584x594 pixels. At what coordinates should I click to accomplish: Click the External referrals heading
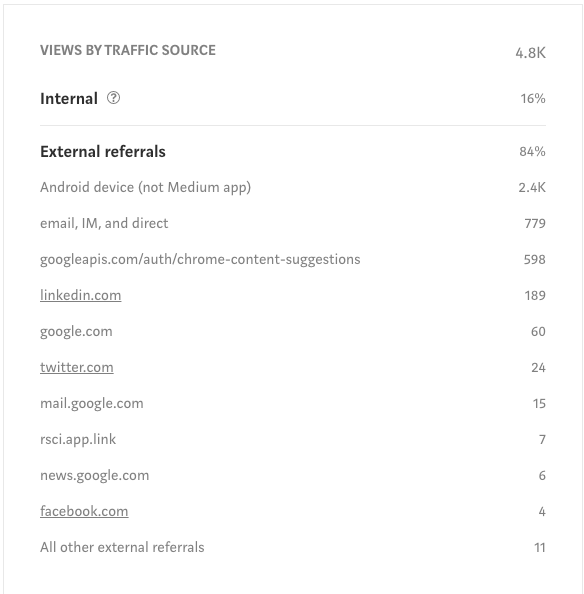tap(103, 152)
